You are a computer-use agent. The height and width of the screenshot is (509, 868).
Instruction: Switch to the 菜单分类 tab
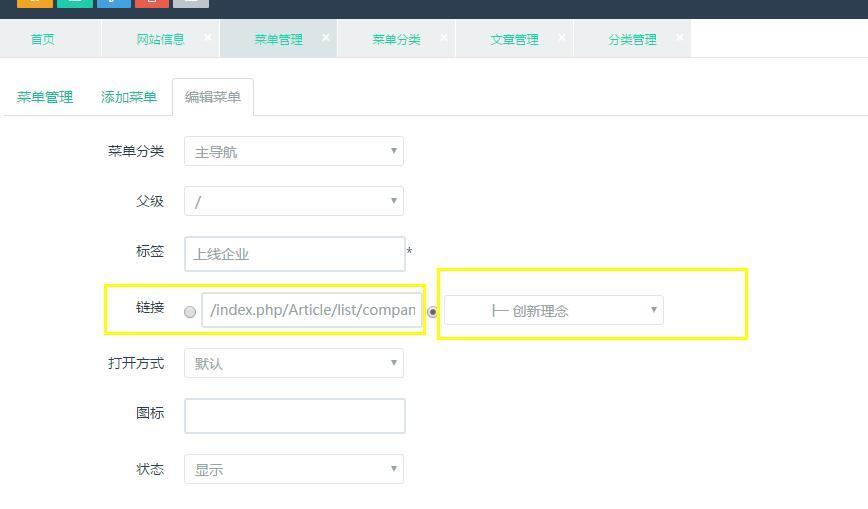coord(396,39)
